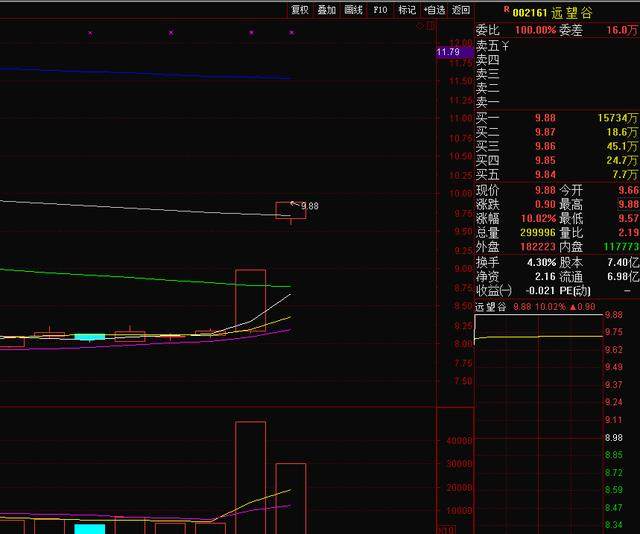Add stock via +自选 button
Image resolution: width=640 pixels, height=534 pixels.
[434, 10]
